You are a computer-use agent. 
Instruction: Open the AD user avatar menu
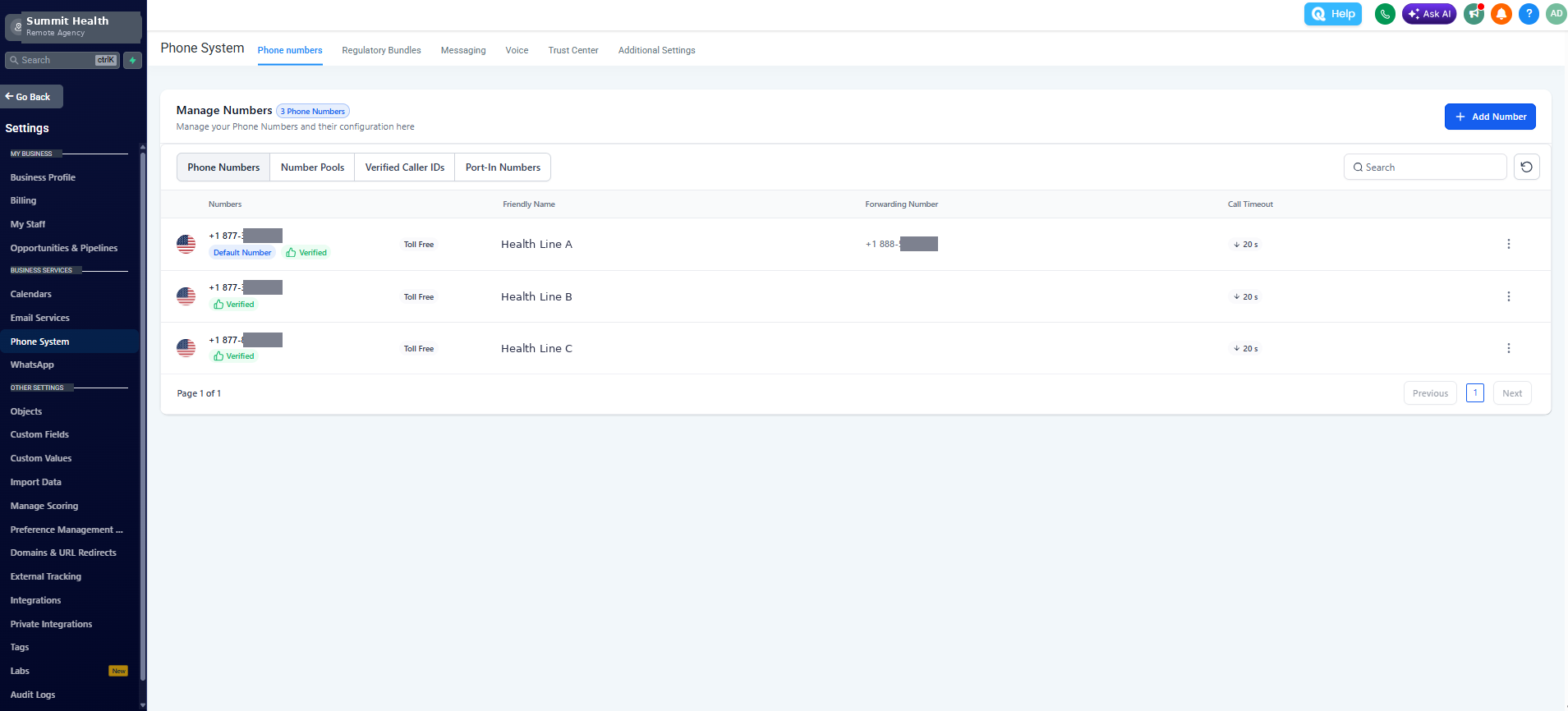(x=1556, y=14)
